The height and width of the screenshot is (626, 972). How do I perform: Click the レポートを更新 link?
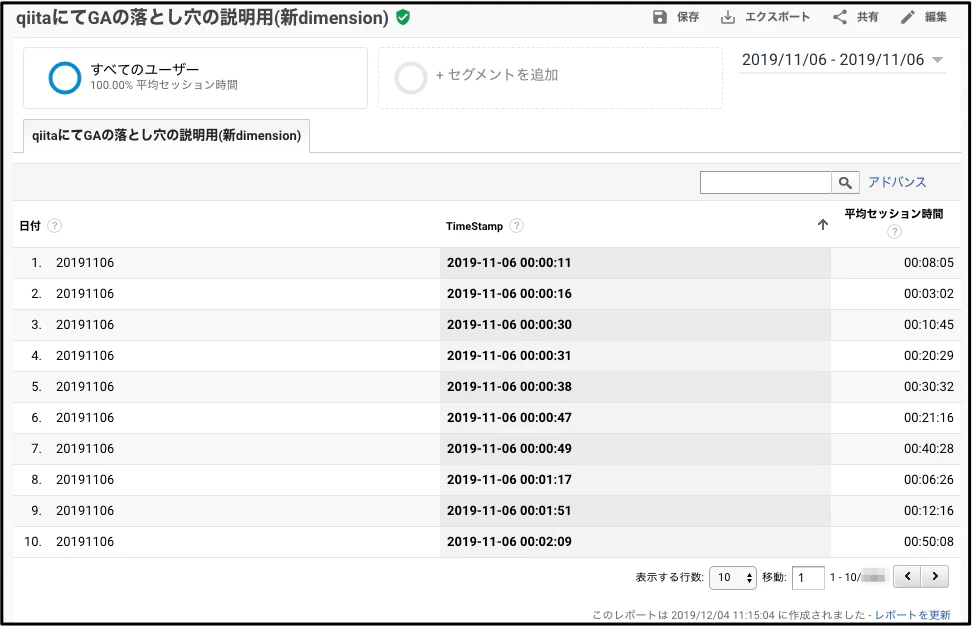point(912,615)
